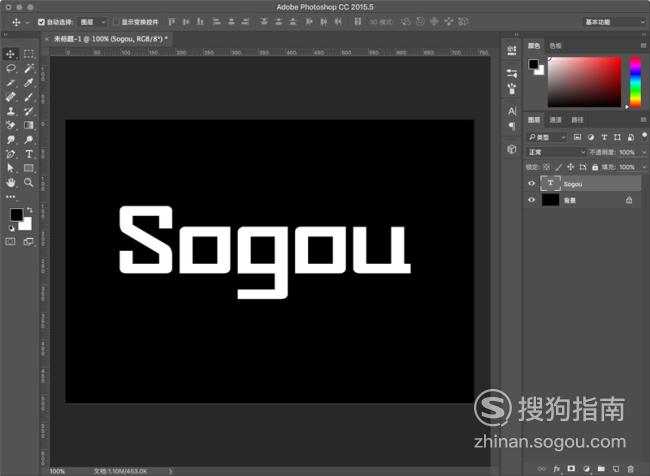Toggle type layer filter T icon
Image resolution: width=650 pixels, height=476 pixels.
604,137
